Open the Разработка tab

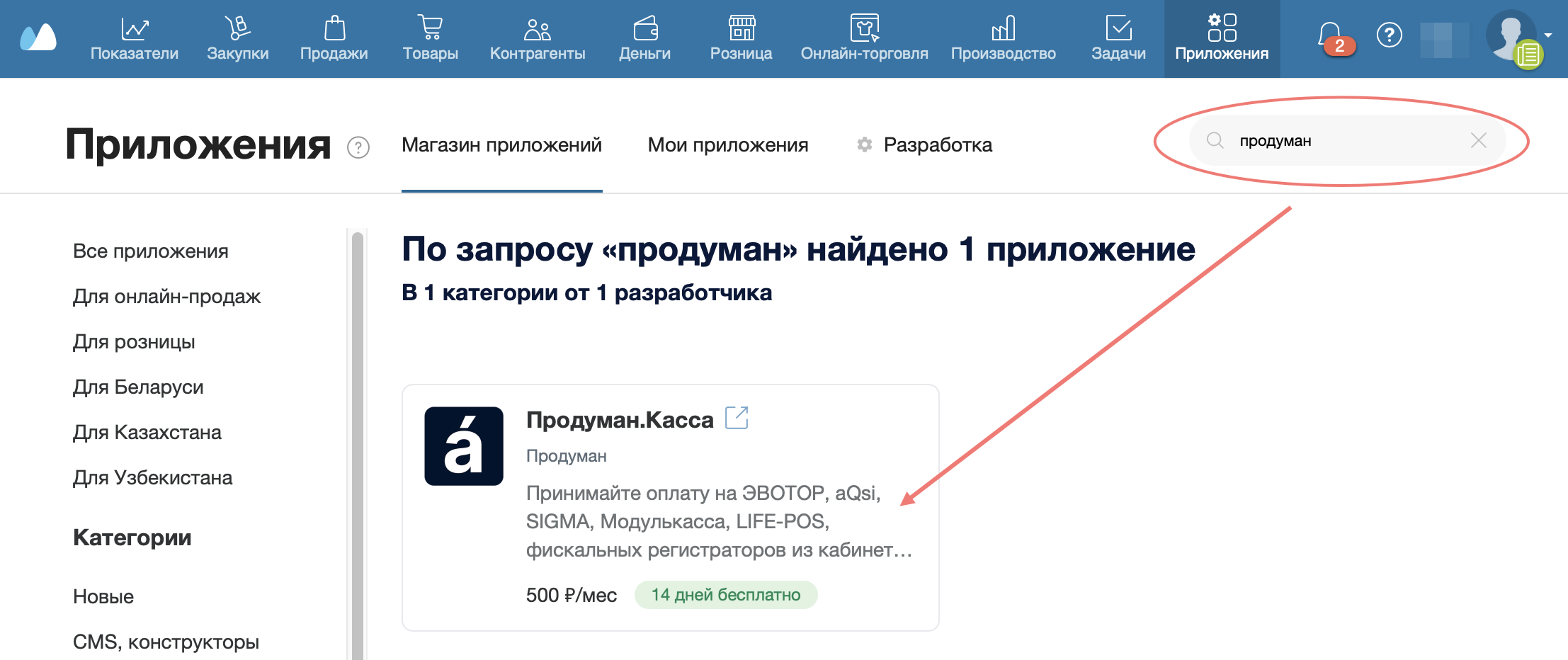point(924,145)
